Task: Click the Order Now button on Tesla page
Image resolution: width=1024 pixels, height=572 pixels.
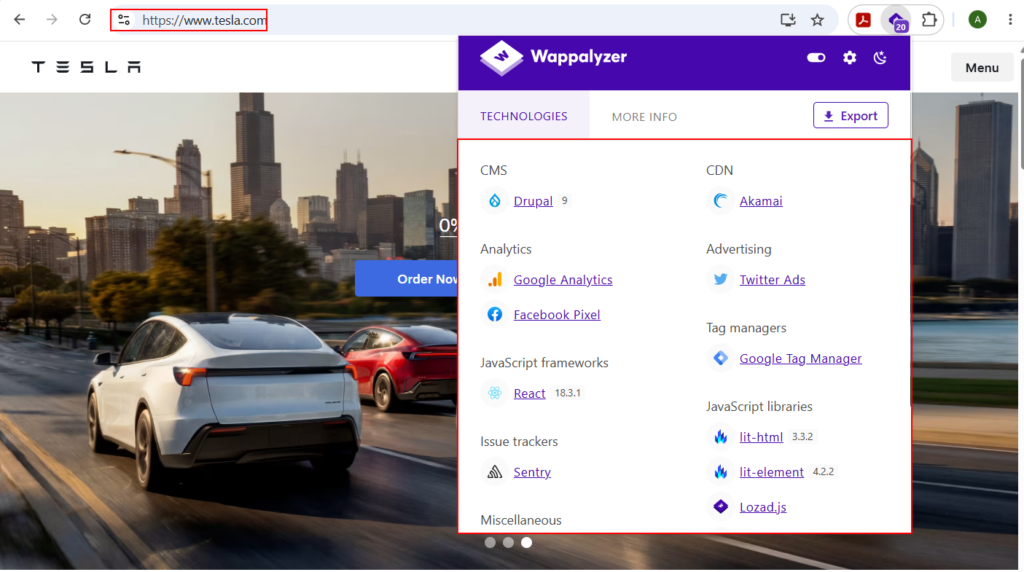Action: [406, 279]
